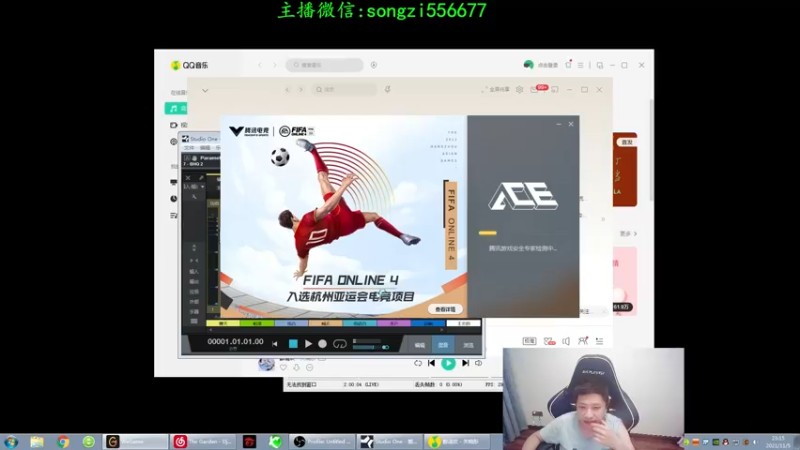Image resolution: width=800 pixels, height=450 pixels.
Task: Click the heart badge icon in the player bar
Action: pos(549,341)
